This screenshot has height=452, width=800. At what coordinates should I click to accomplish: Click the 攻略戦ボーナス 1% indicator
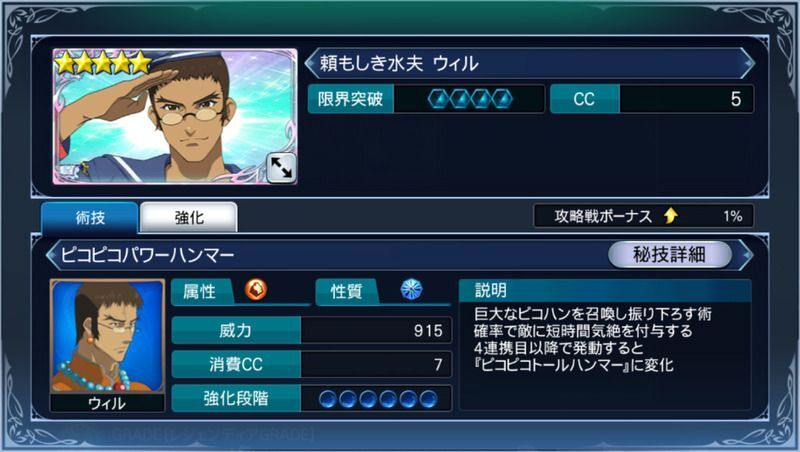click(x=643, y=216)
